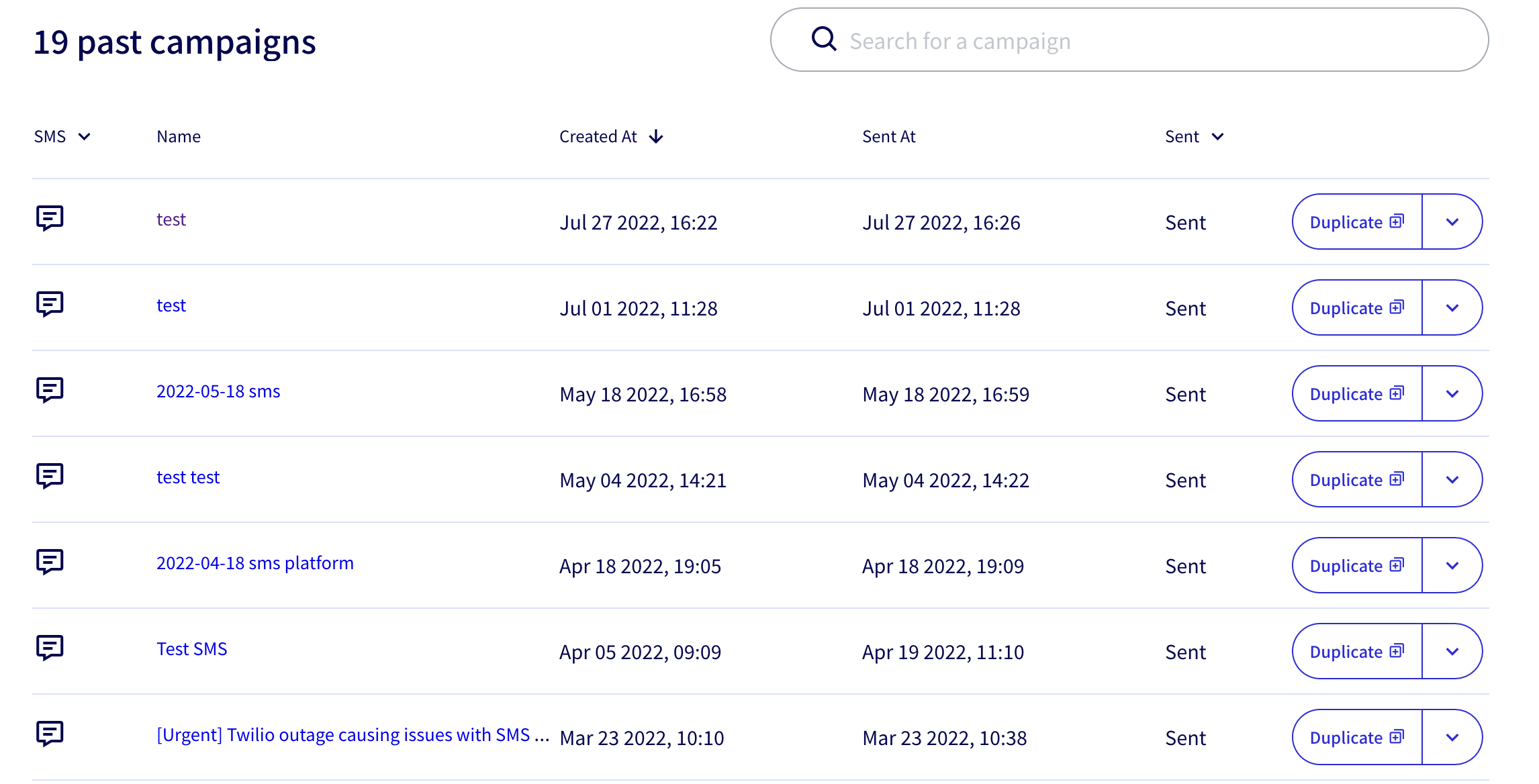The image size is (1539, 784).
Task: Expand actions chevron for Jul 27 test
Action: (x=1452, y=222)
